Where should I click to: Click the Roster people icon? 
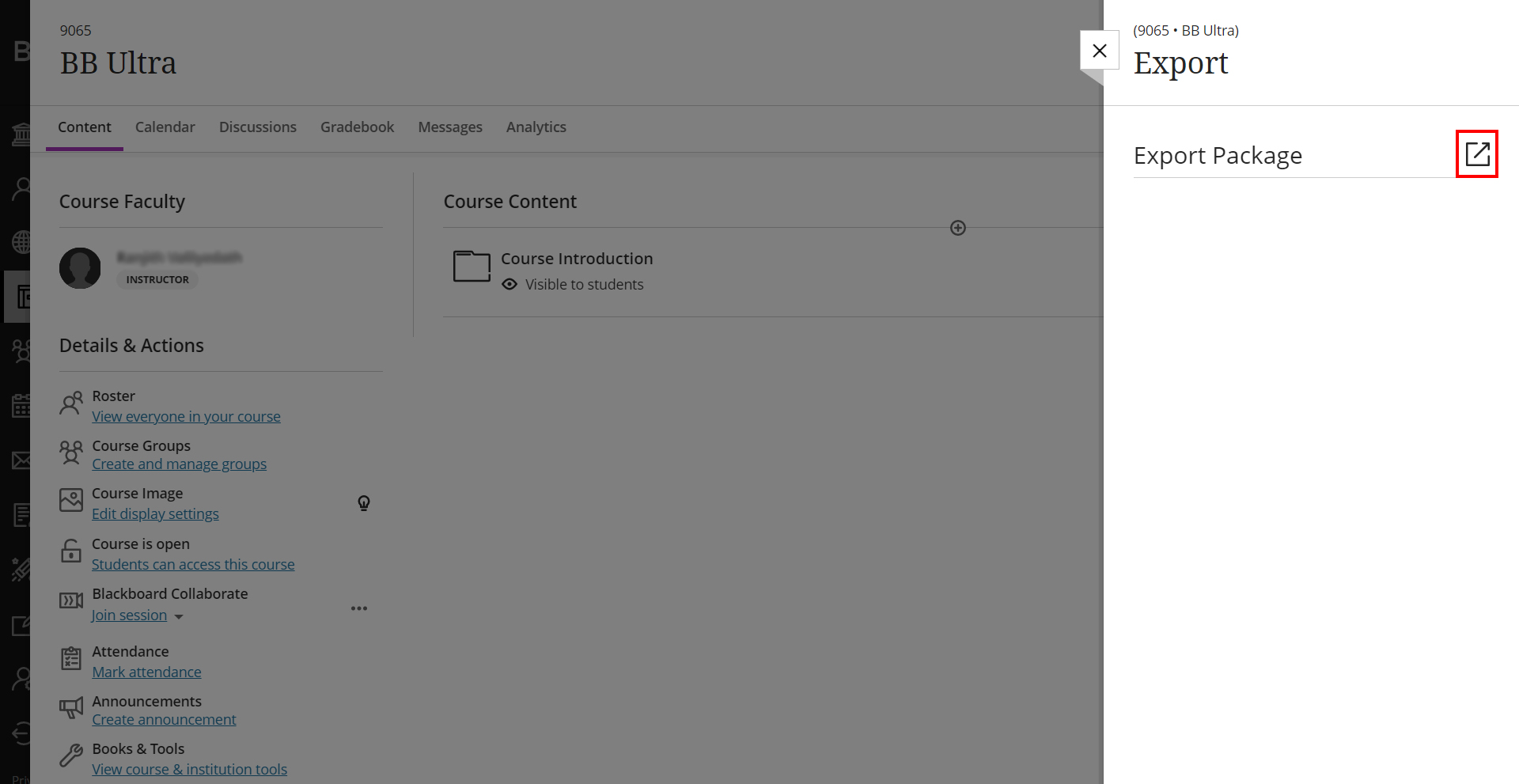[71, 403]
